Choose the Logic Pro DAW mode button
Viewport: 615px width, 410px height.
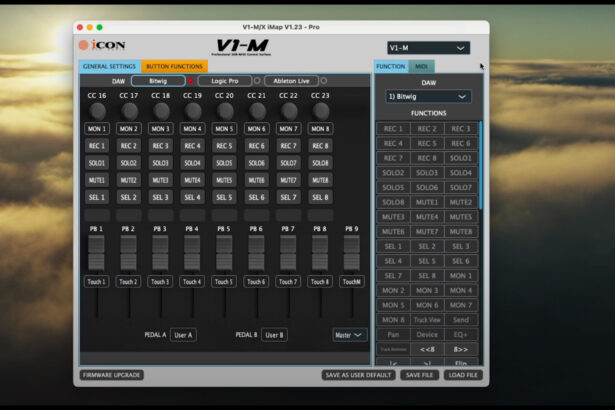click(x=225, y=81)
